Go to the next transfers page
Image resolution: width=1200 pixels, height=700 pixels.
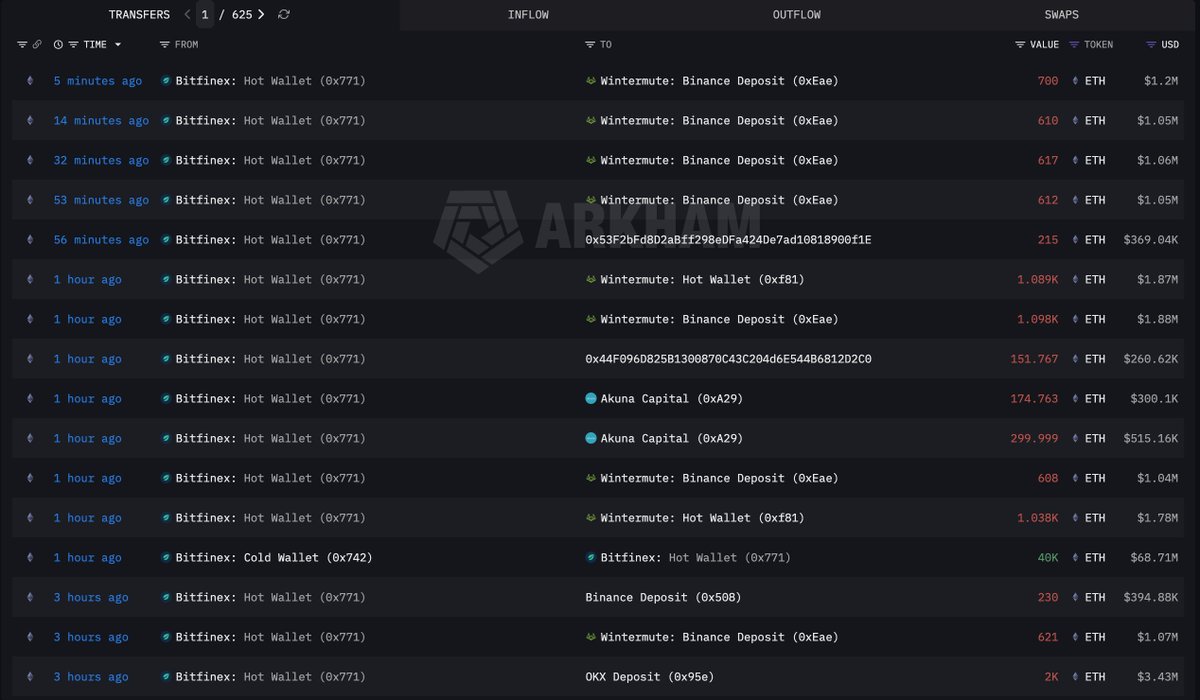click(261, 15)
